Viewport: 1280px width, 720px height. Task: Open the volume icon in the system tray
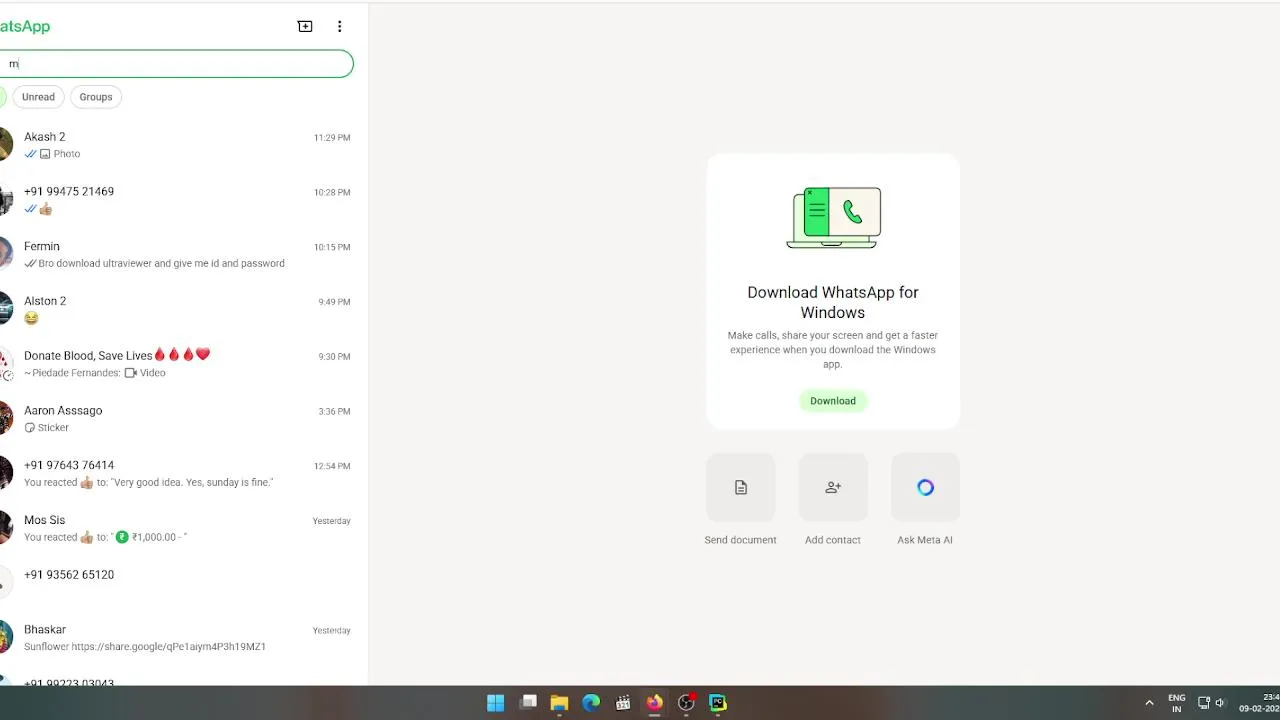1220,703
